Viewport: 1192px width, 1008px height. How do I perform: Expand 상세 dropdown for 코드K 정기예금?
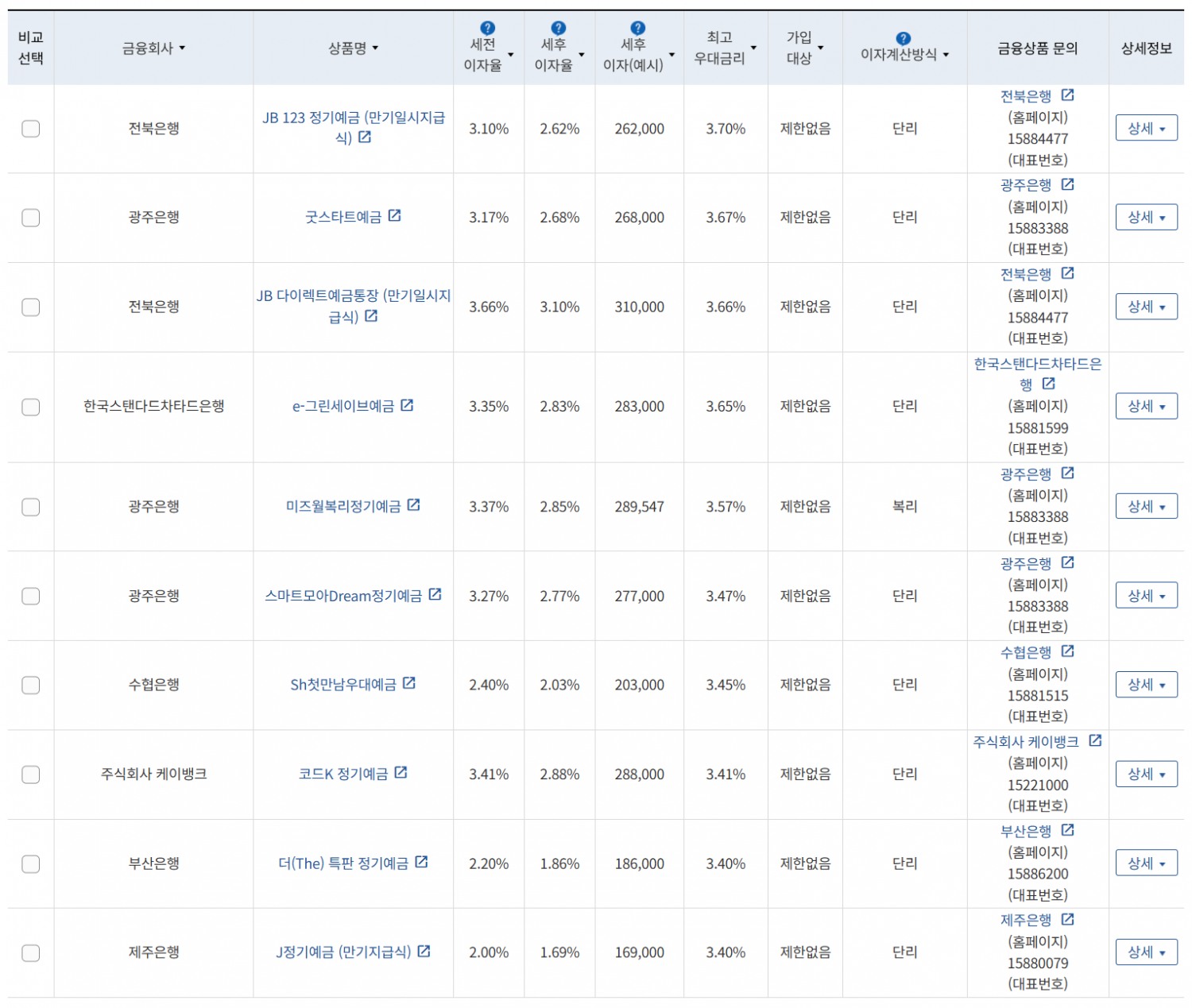click(x=1147, y=774)
